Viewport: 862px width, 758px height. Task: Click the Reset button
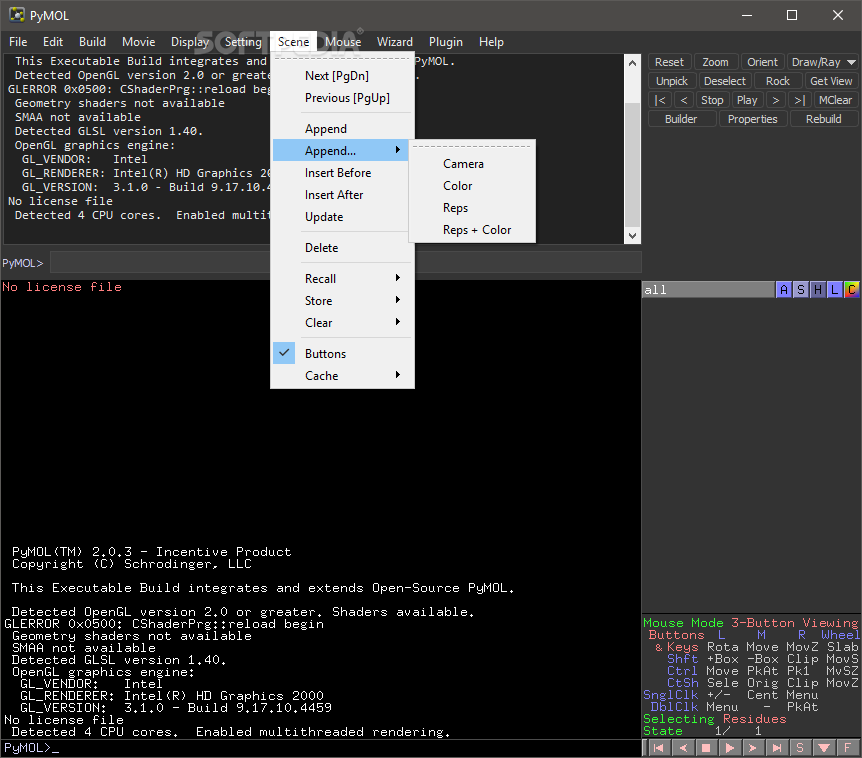coord(670,62)
